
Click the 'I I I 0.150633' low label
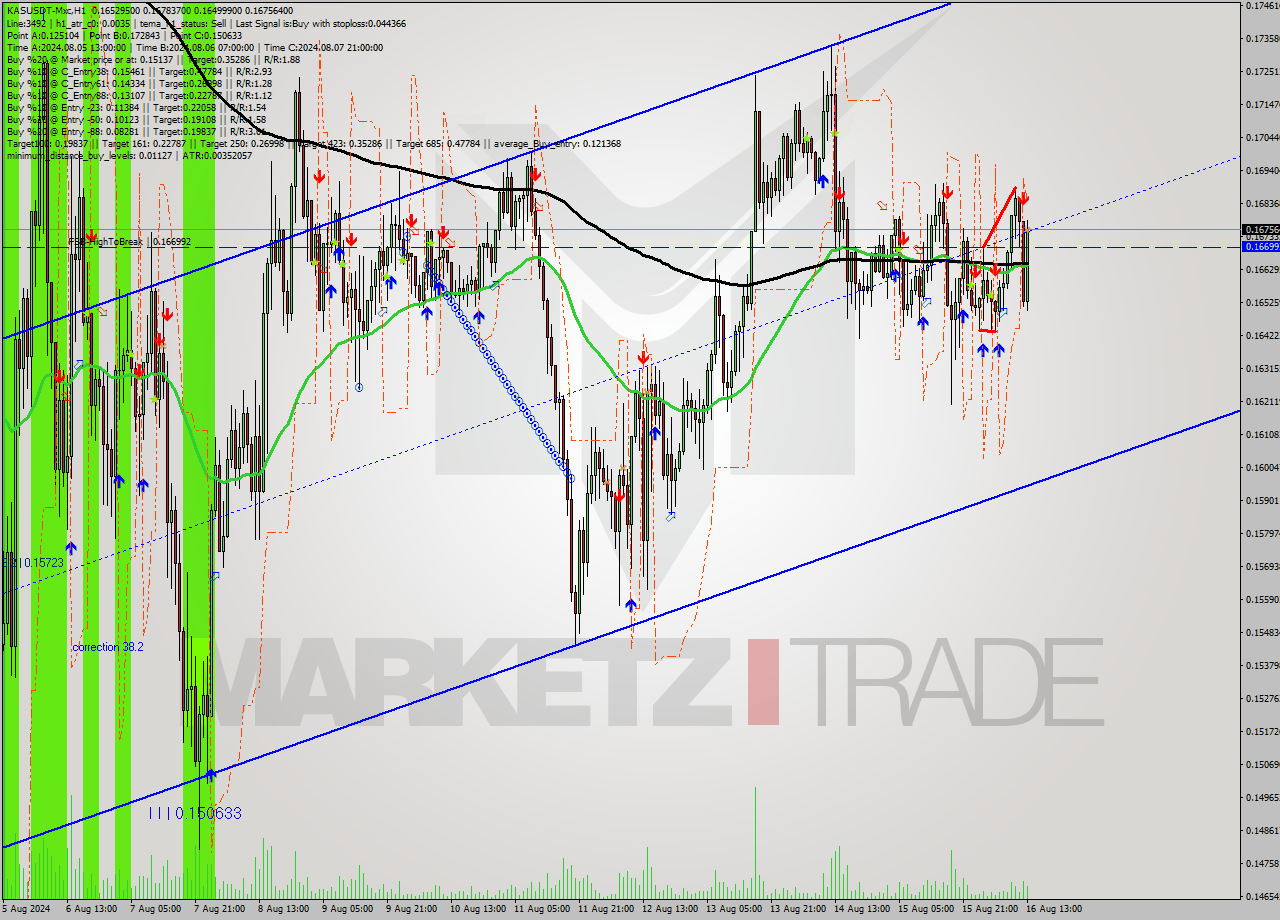point(195,814)
